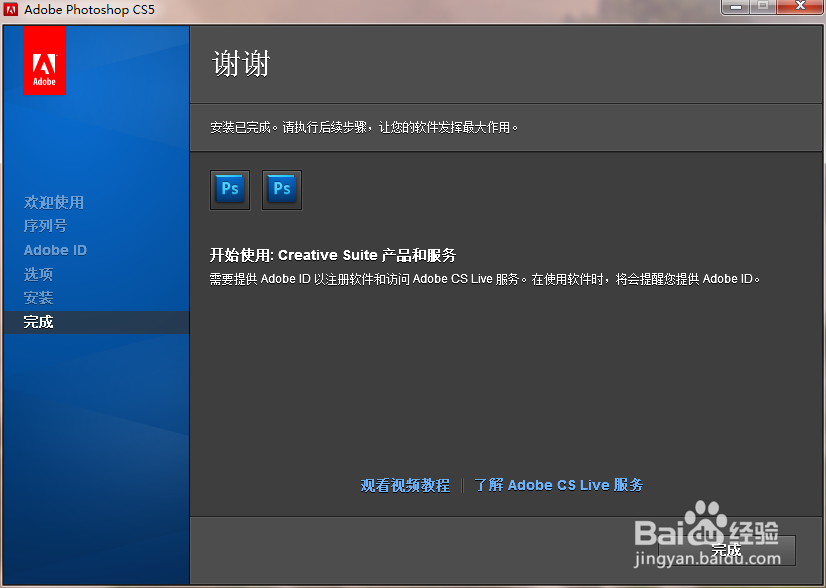Open the 观看视频教程 link
826x588 pixels.
coord(405,485)
